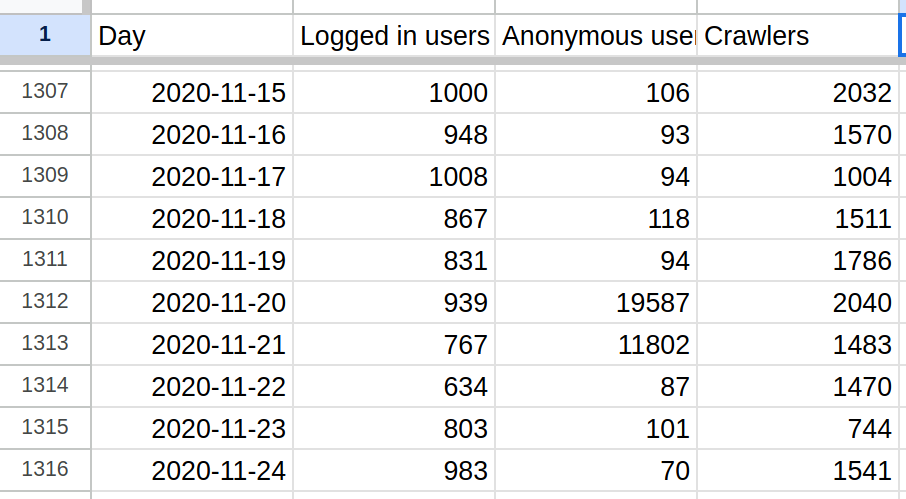
Task: Select the logged in users value 1008
Action: click(x=394, y=176)
